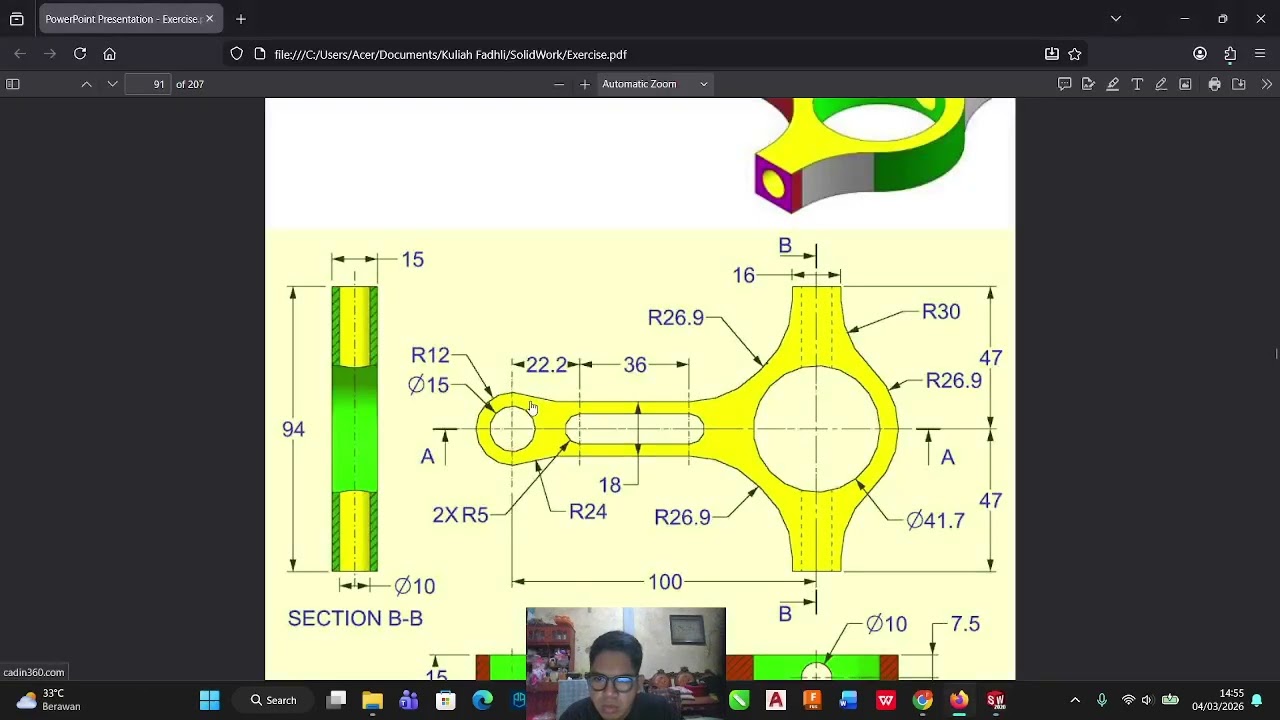Save the PDF file
Screen dimensions: 1280x720
click(1239, 84)
